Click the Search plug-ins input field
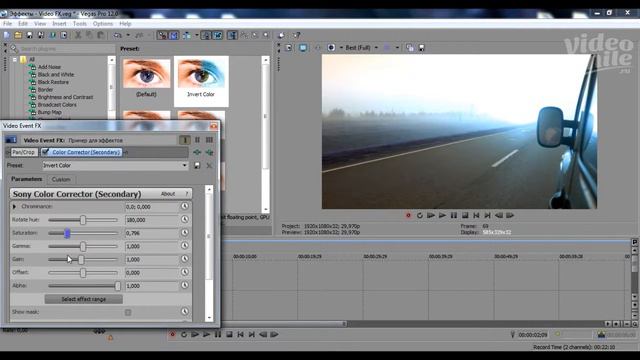 [67, 49]
